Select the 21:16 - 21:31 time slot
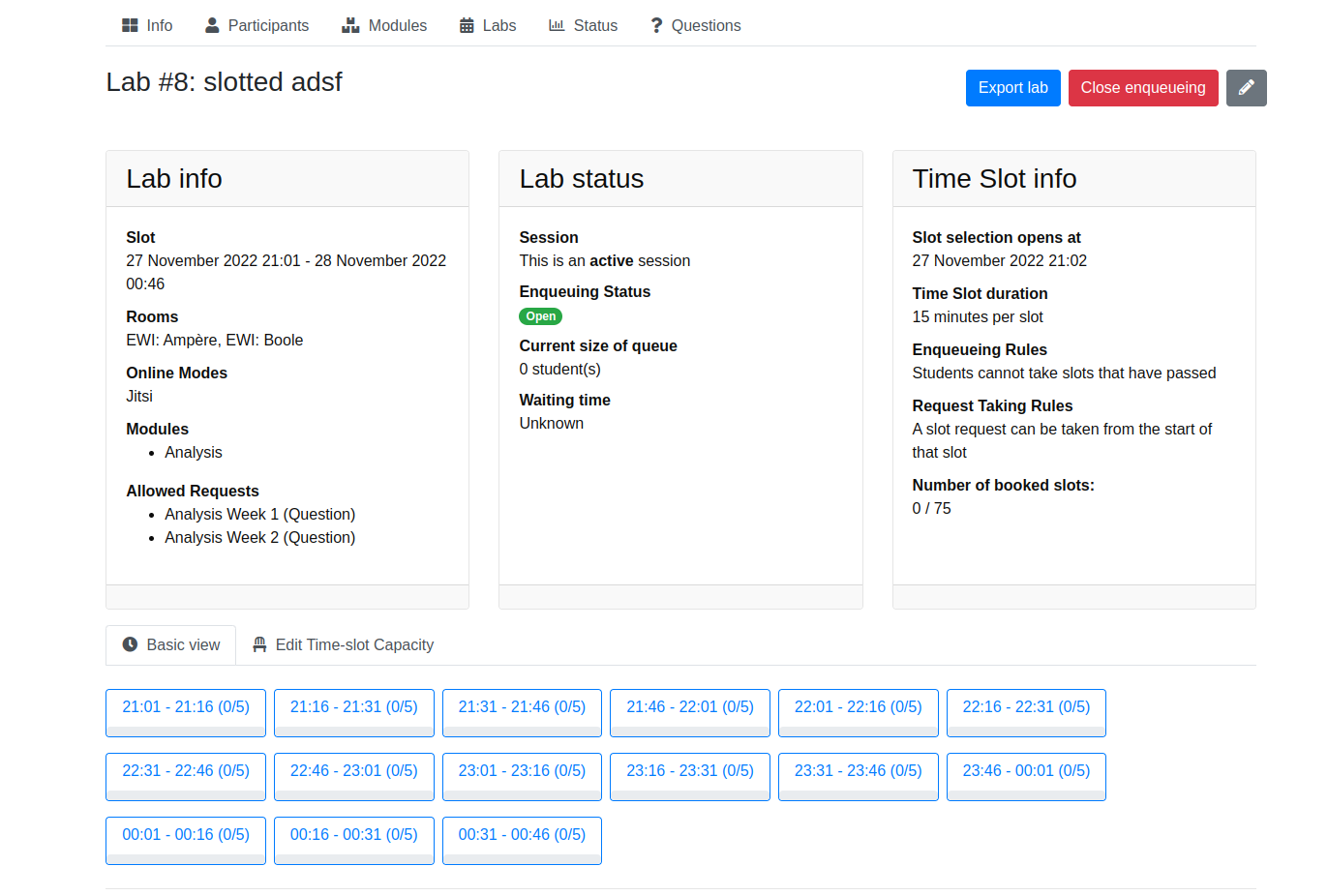This screenshot has width=1328, height=896. [354, 713]
